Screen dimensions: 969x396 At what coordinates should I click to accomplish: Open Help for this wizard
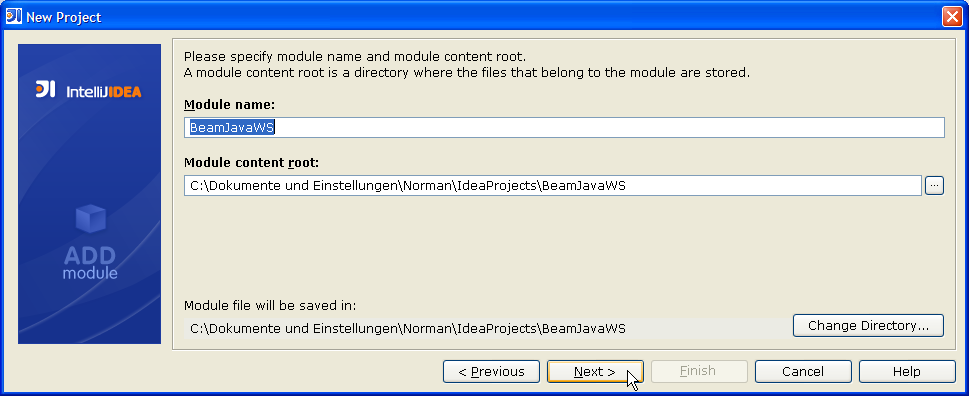coord(907,371)
